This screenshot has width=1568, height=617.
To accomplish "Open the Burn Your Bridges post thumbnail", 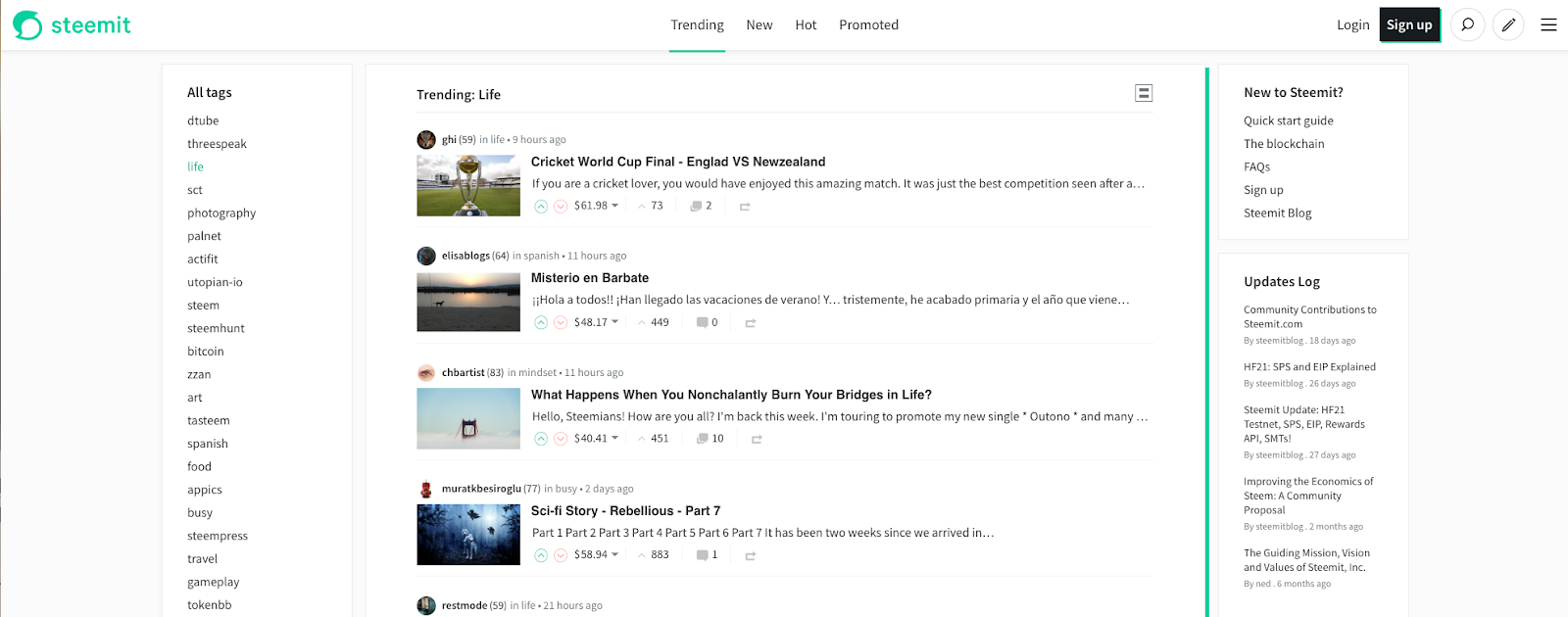I will coord(468,419).
